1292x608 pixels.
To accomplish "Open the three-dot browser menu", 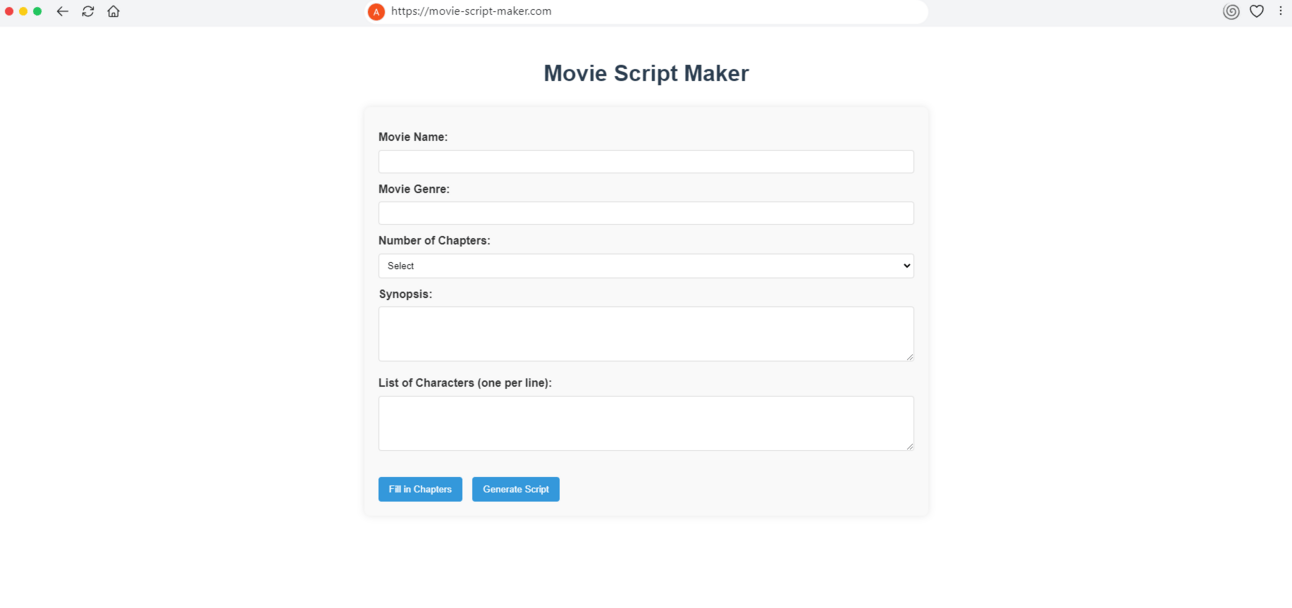I will click(1280, 11).
